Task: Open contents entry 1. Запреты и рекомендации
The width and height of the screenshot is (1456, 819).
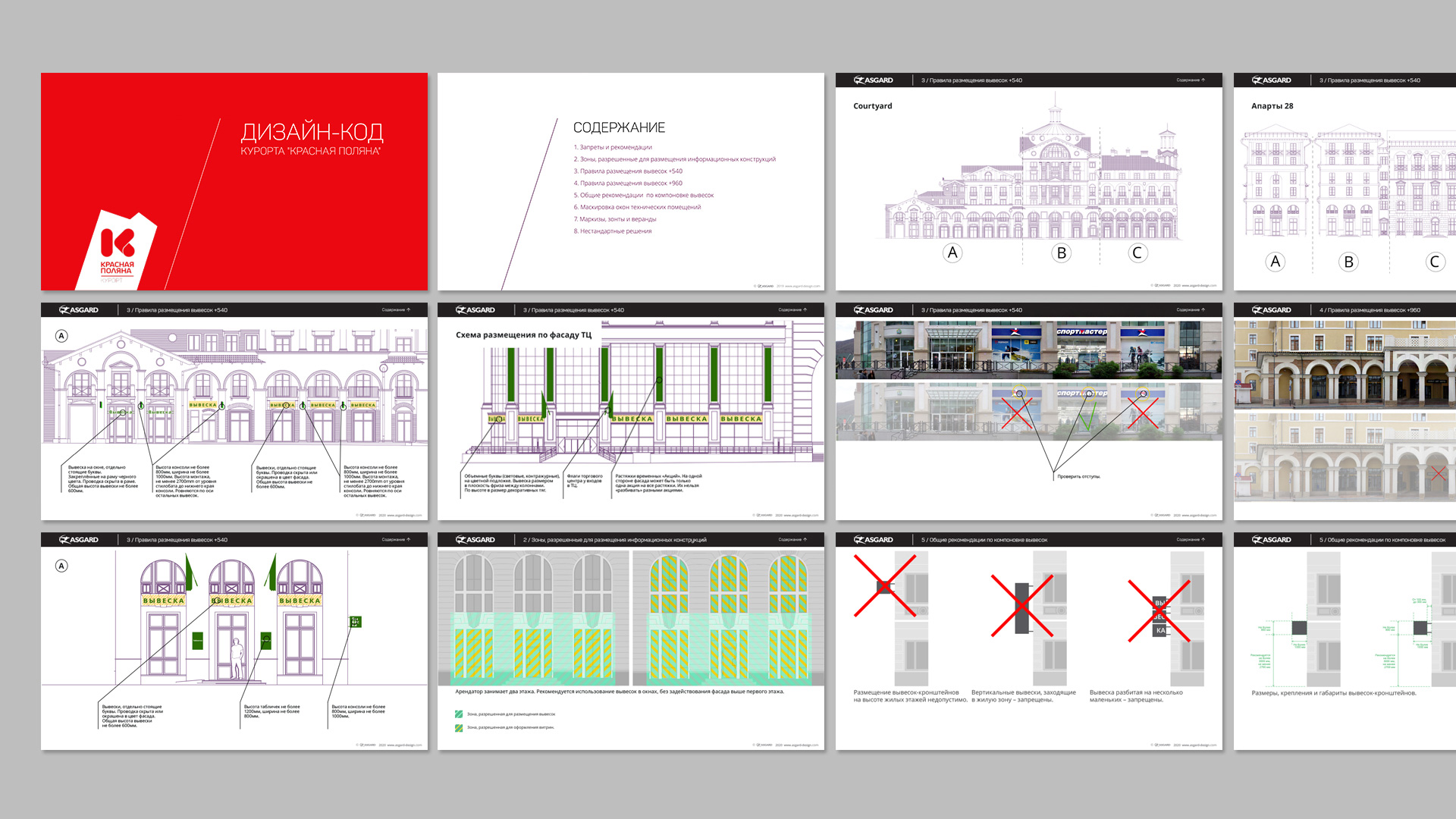Action: click(613, 147)
